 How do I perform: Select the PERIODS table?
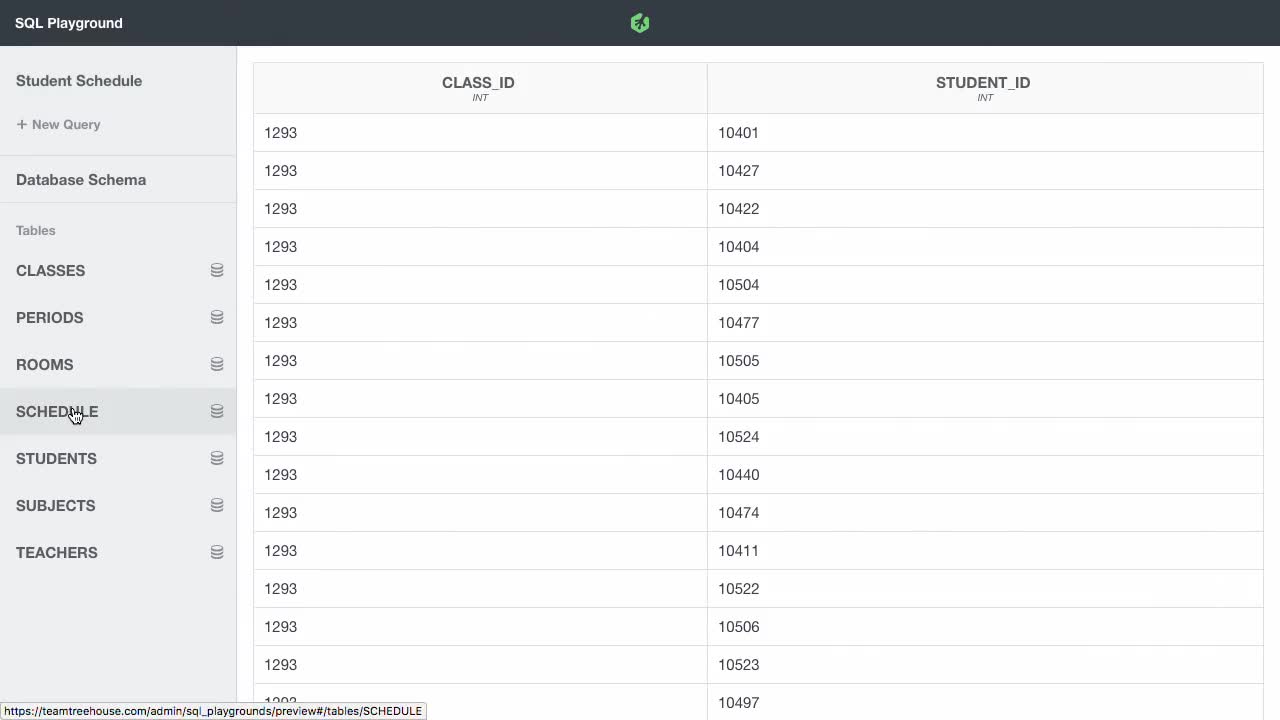click(49, 317)
